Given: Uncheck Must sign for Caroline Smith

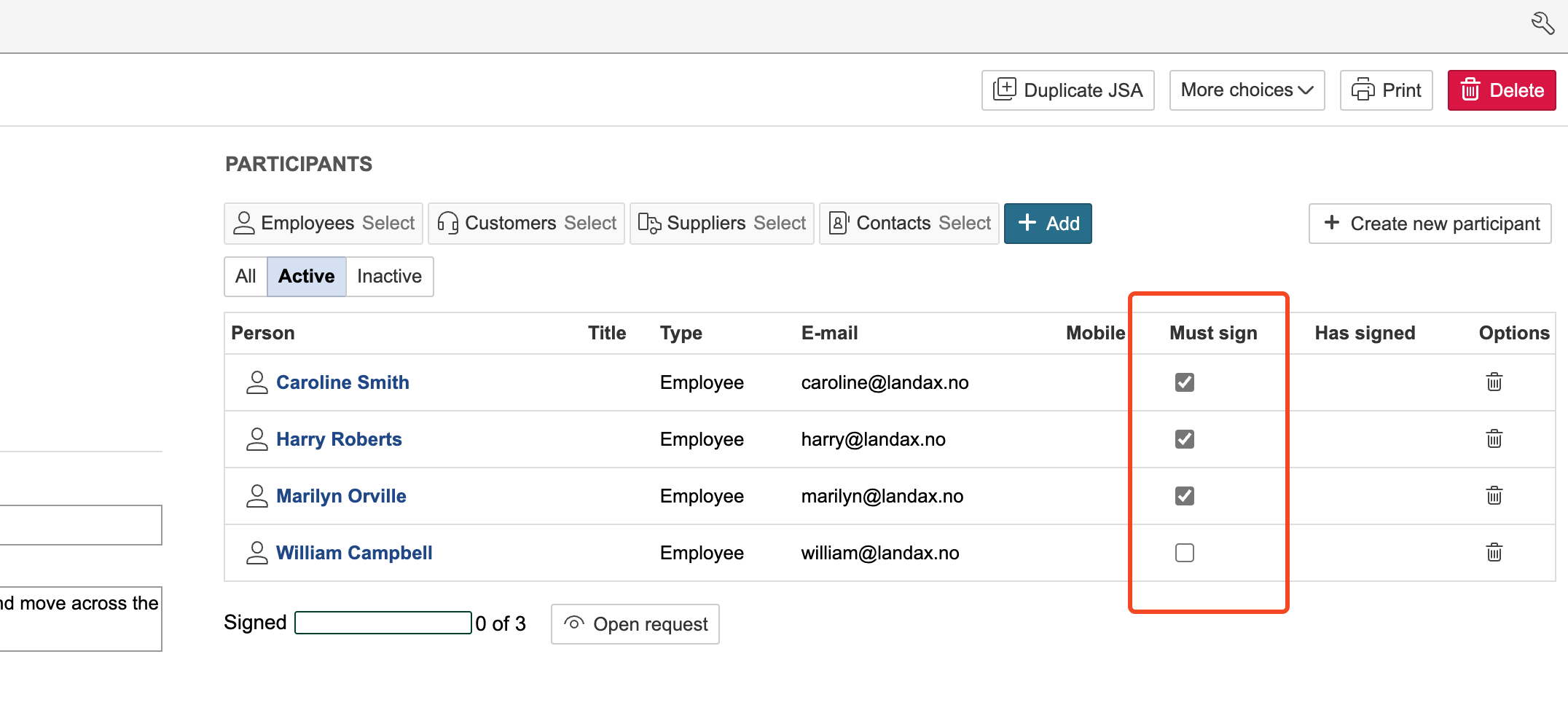Looking at the screenshot, I should click(x=1184, y=382).
